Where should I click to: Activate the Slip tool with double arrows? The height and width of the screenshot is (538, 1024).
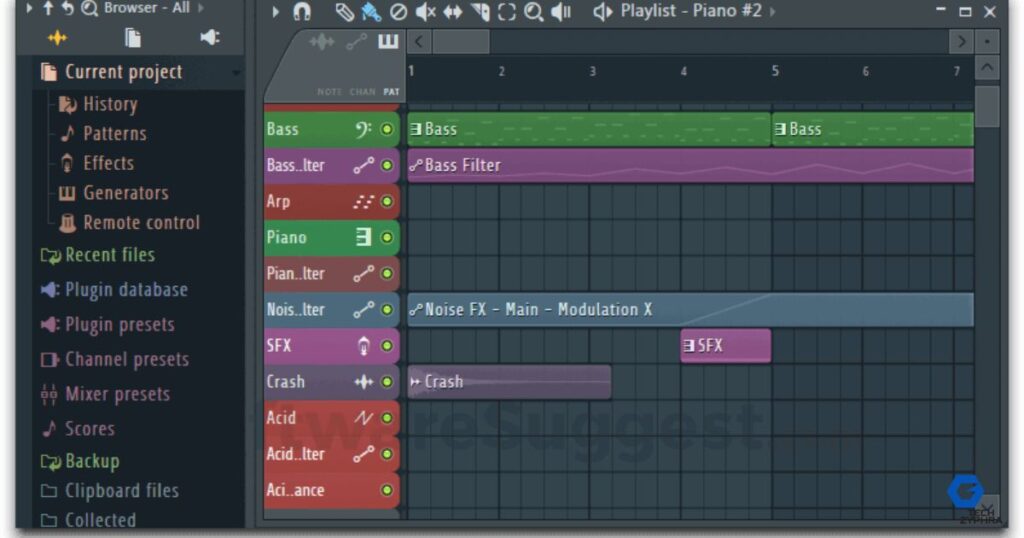pos(452,12)
